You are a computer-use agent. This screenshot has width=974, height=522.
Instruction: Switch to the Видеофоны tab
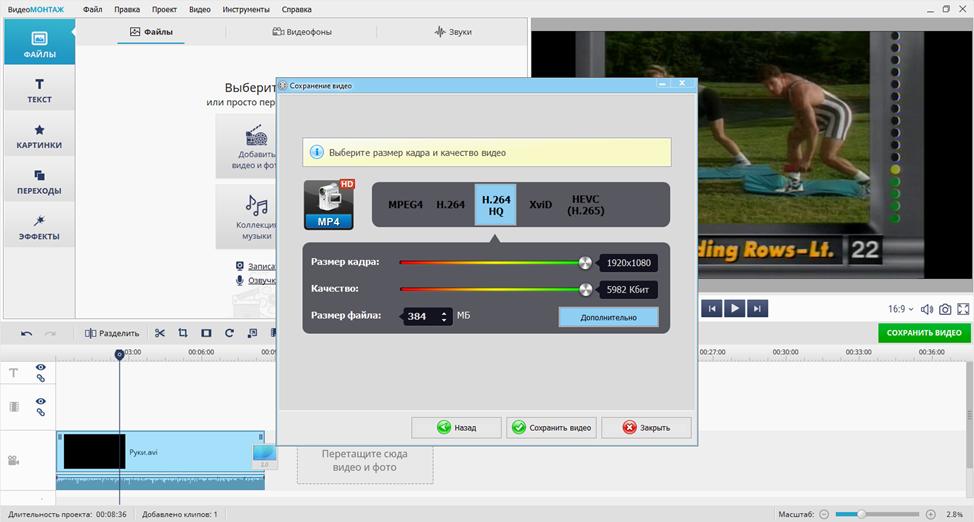302,32
